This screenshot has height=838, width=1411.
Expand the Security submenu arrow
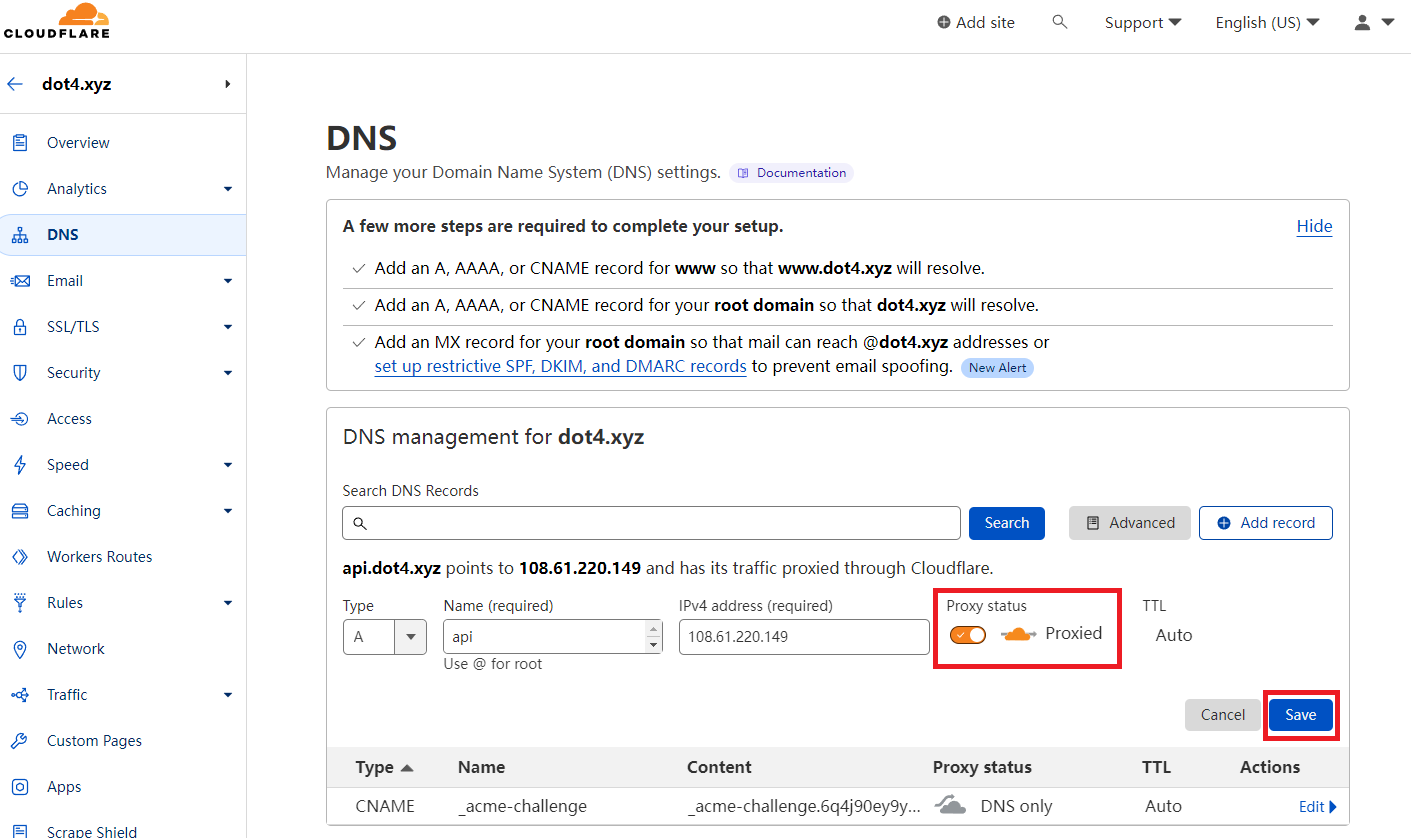pyautogui.click(x=228, y=373)
